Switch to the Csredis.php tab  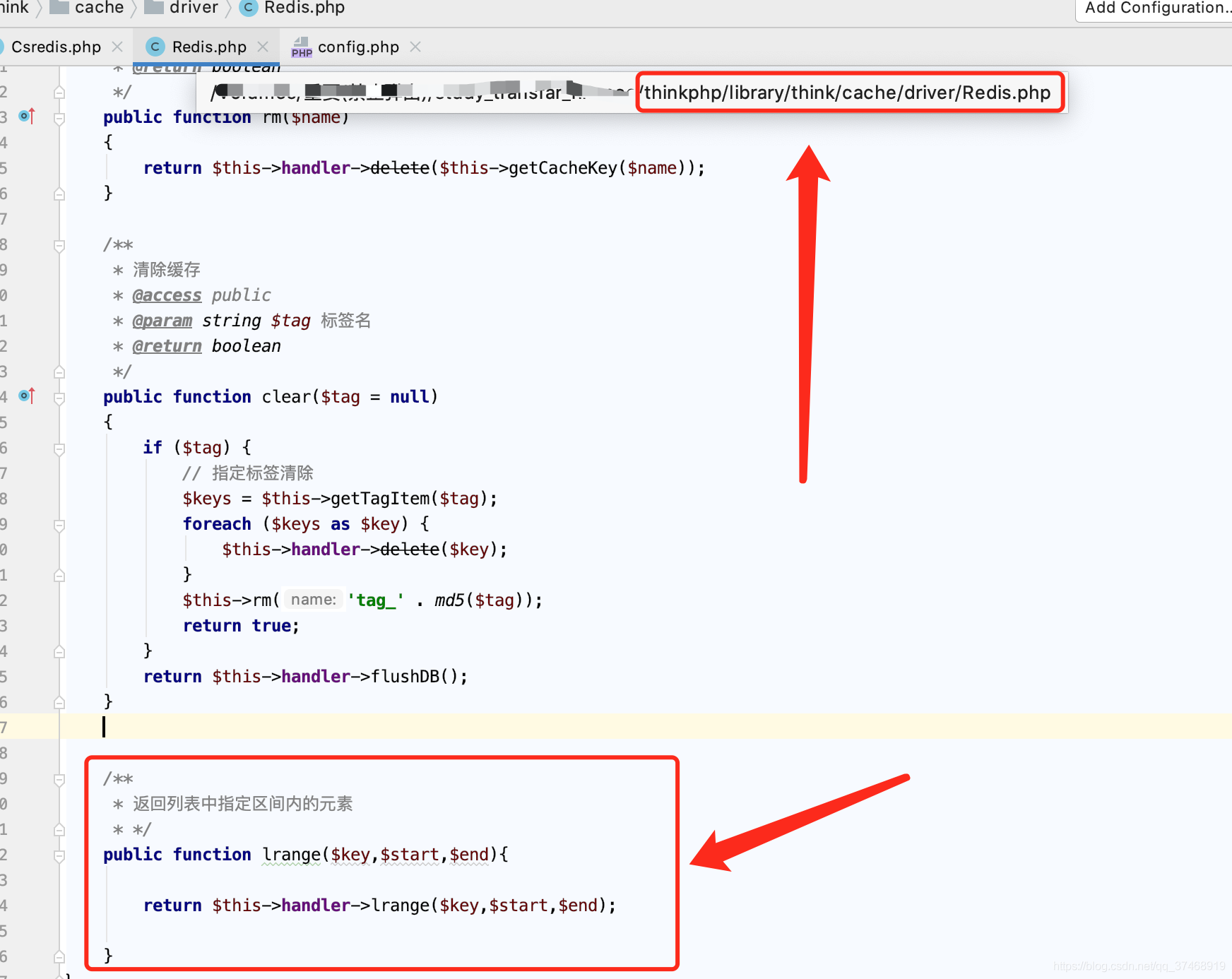pyautogui.click(x=56, y=47)
